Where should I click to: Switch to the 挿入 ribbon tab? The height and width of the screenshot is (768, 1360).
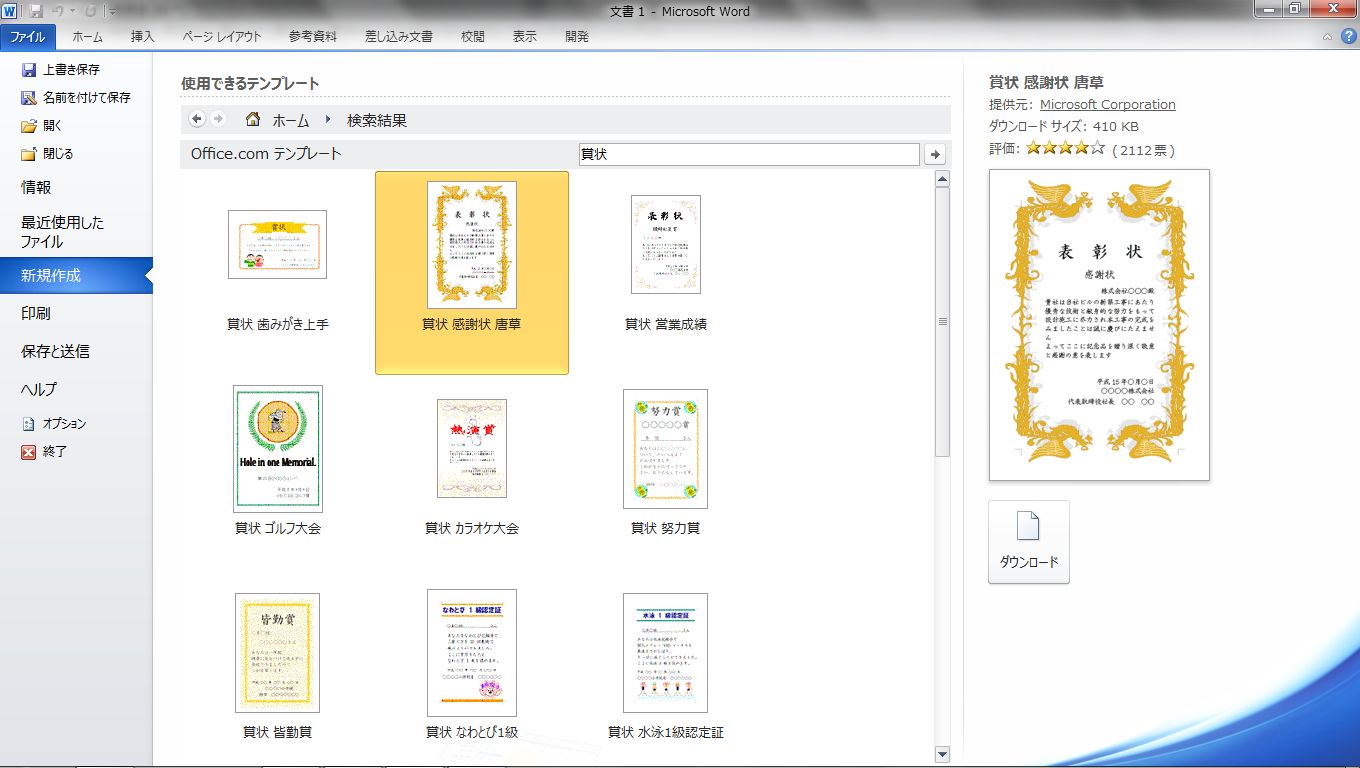tap(143, 36)
